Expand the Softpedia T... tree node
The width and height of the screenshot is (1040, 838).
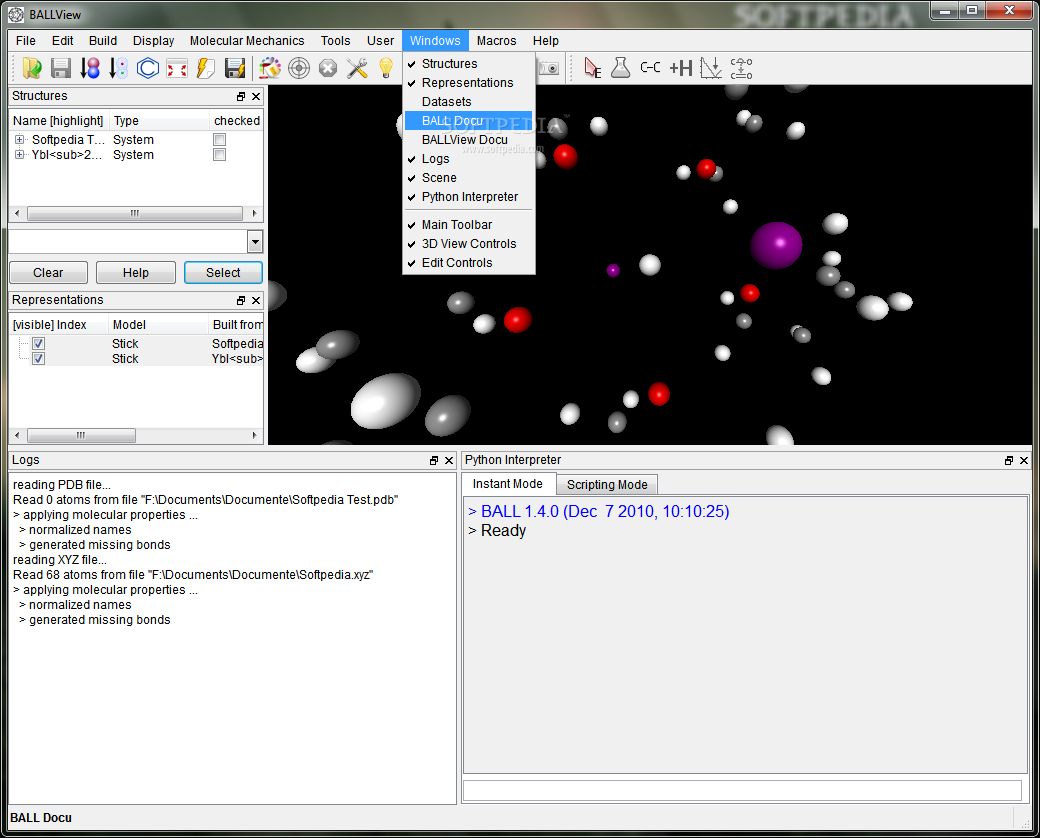pos(20,139)
